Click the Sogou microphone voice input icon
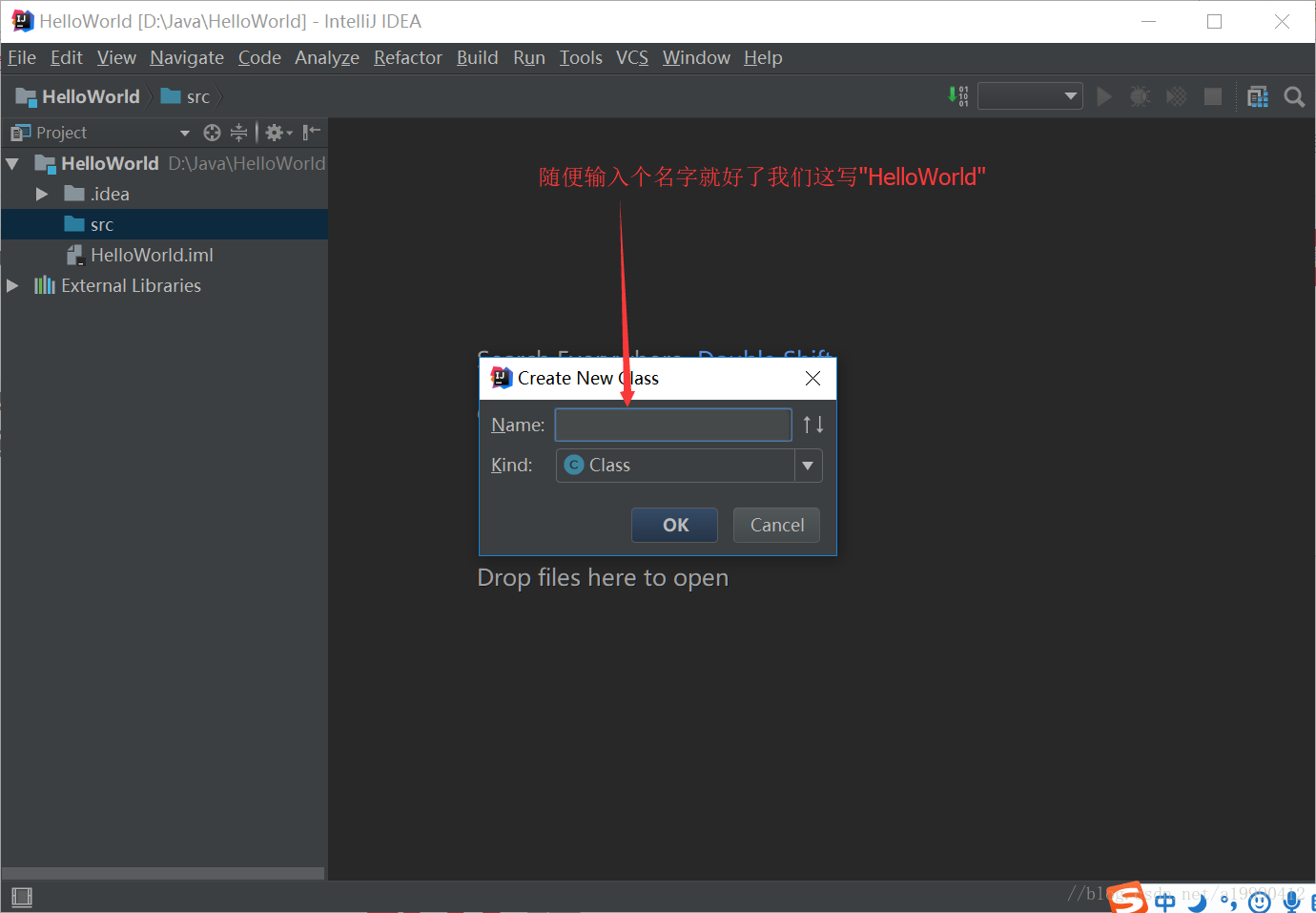1316x913 pixels. point(1291,900)
